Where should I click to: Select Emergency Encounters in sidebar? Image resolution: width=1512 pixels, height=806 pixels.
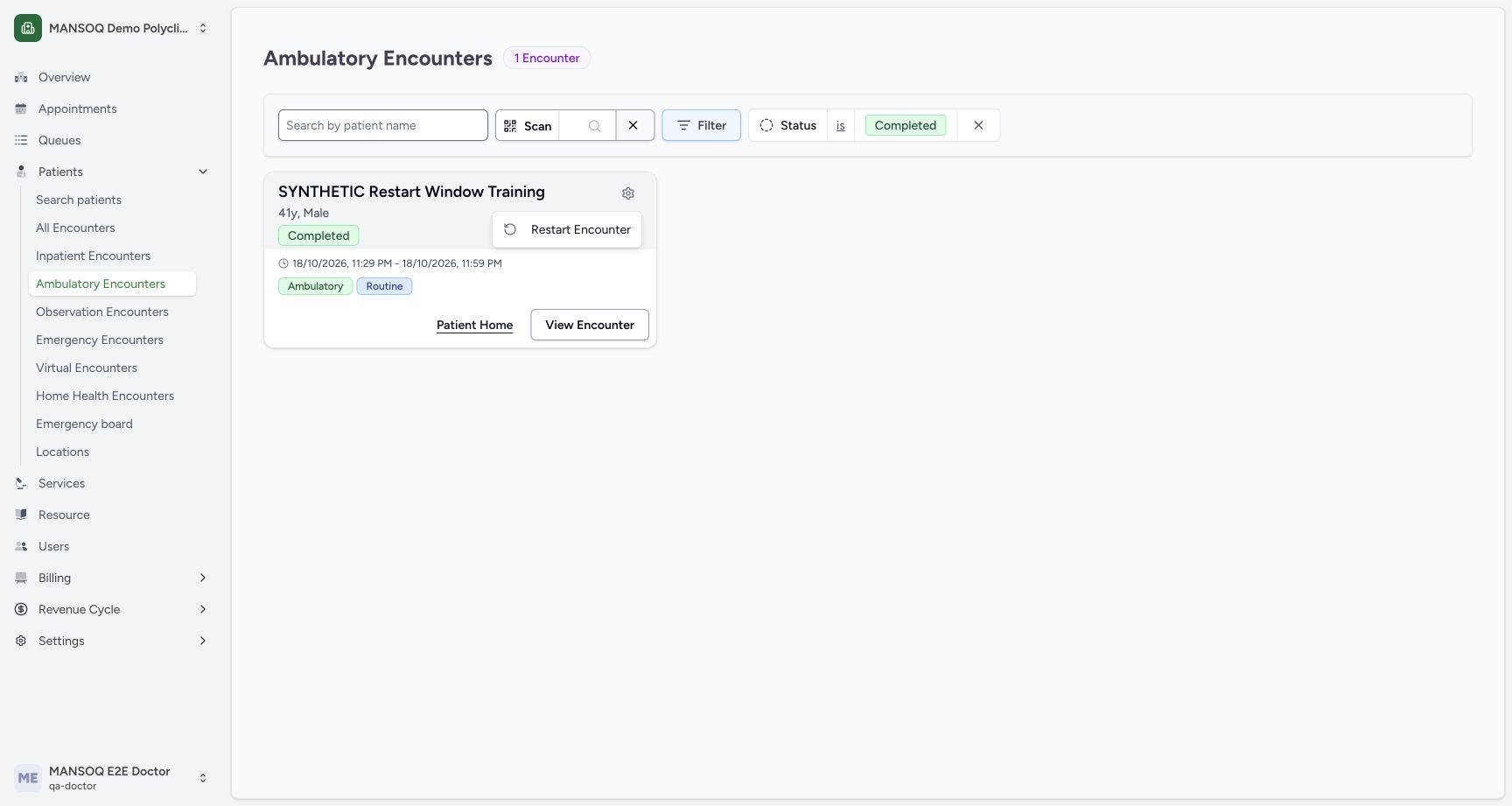pyautogui.click(x=100, y=340)
